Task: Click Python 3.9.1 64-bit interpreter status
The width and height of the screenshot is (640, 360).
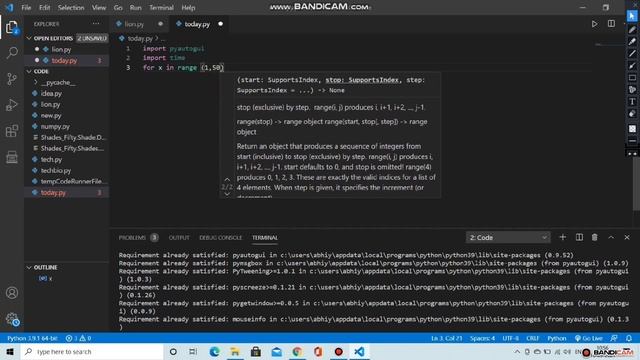Action: [32, 338]
